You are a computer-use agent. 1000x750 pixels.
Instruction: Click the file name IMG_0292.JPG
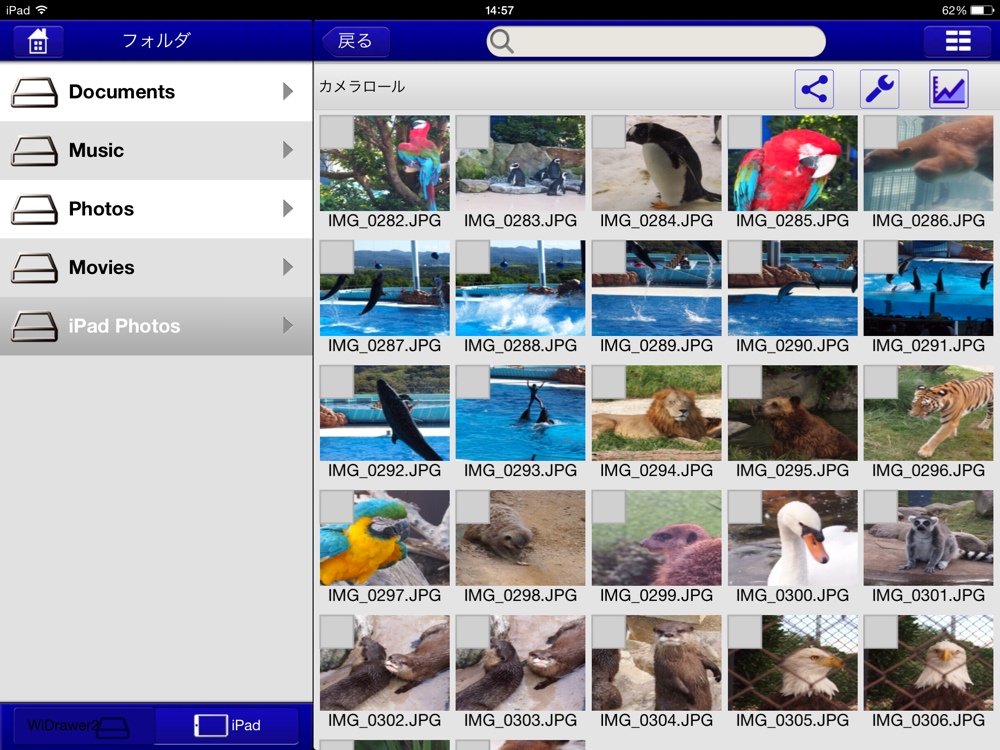pyautogui.click(x=385, y=471)
